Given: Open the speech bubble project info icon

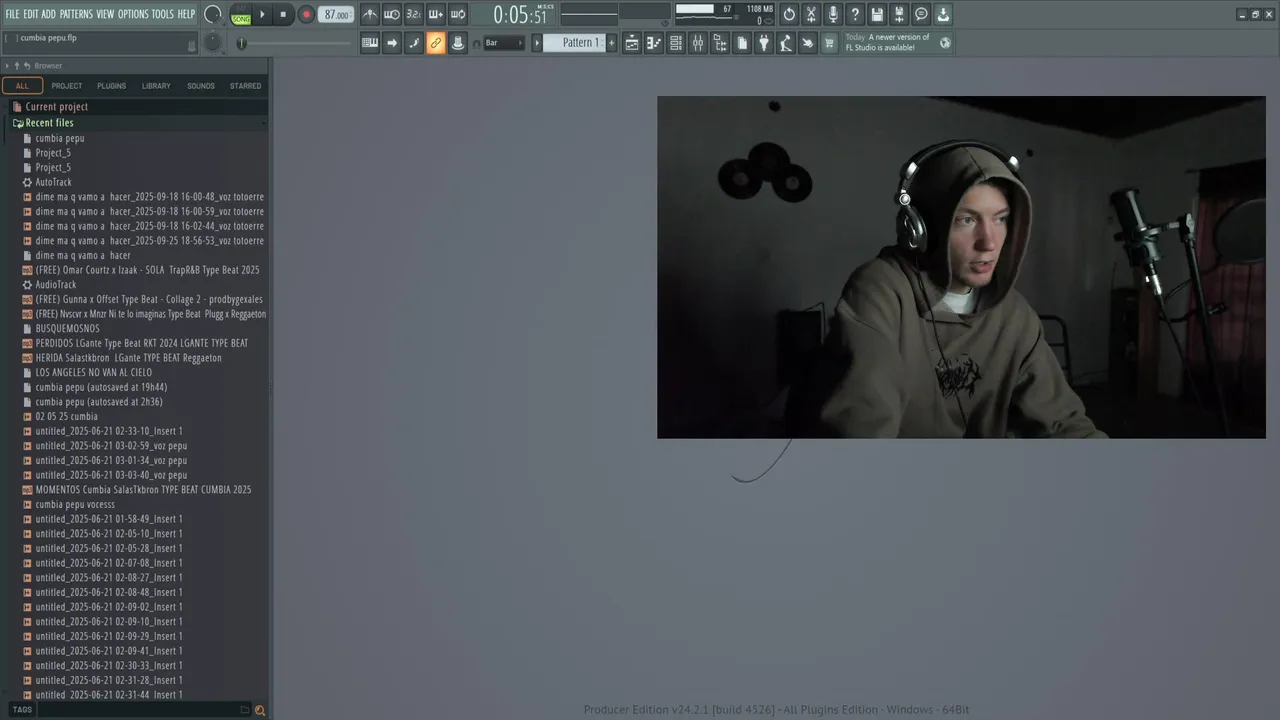Looking at the screenshot, I should click(921, 15).
